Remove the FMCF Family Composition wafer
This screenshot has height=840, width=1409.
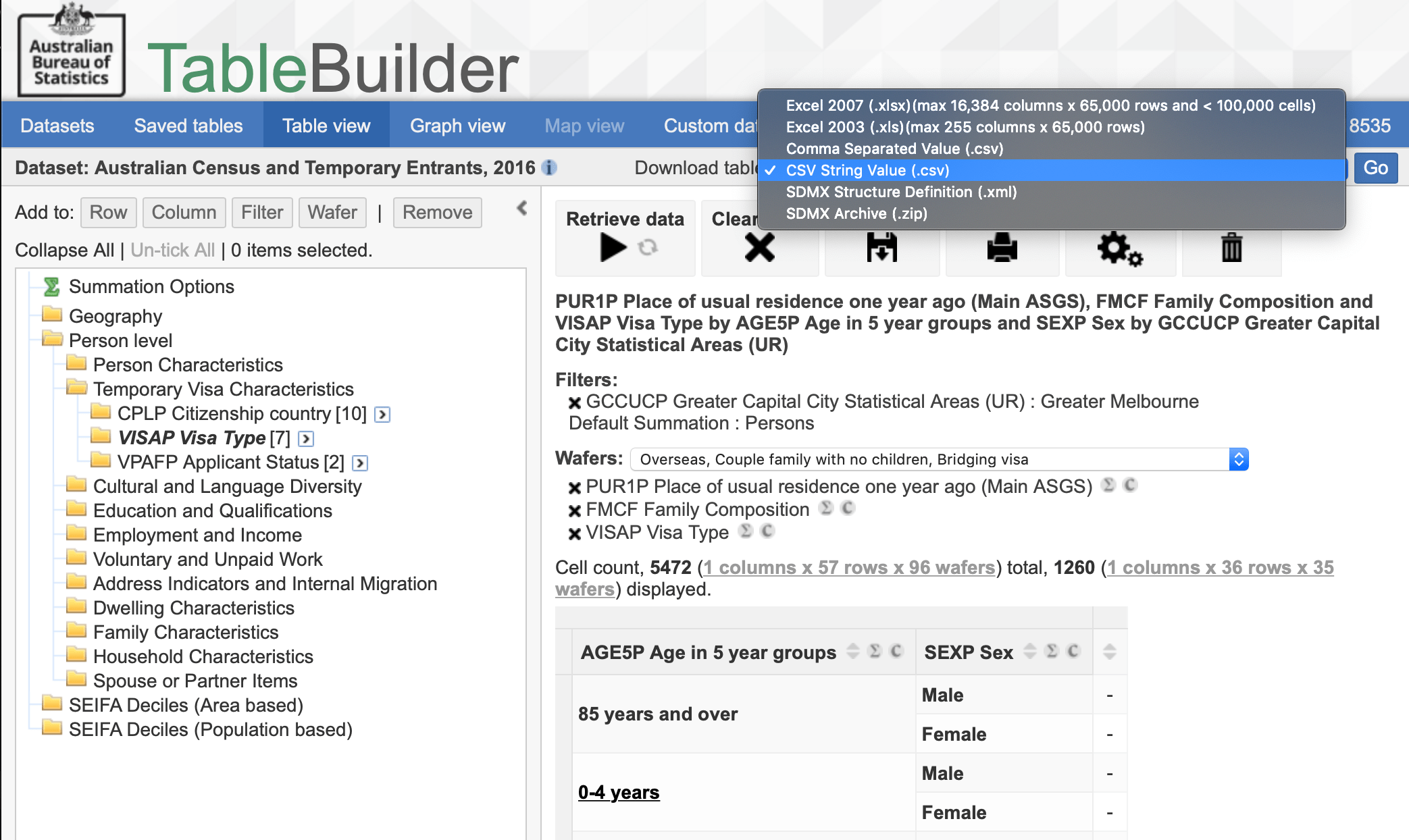click(x=573, y=509)
